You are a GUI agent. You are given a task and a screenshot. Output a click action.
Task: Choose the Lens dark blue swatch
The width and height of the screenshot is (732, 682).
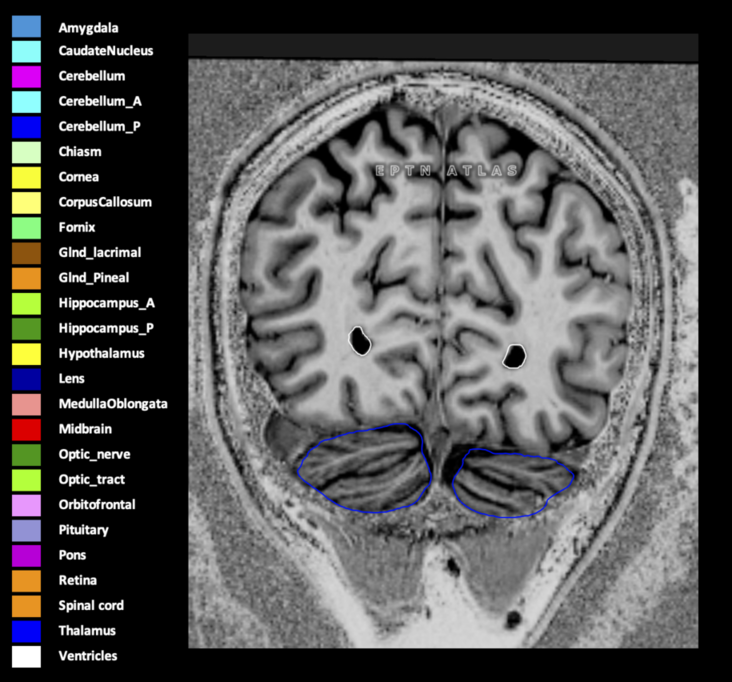click(x=26, y=380)
